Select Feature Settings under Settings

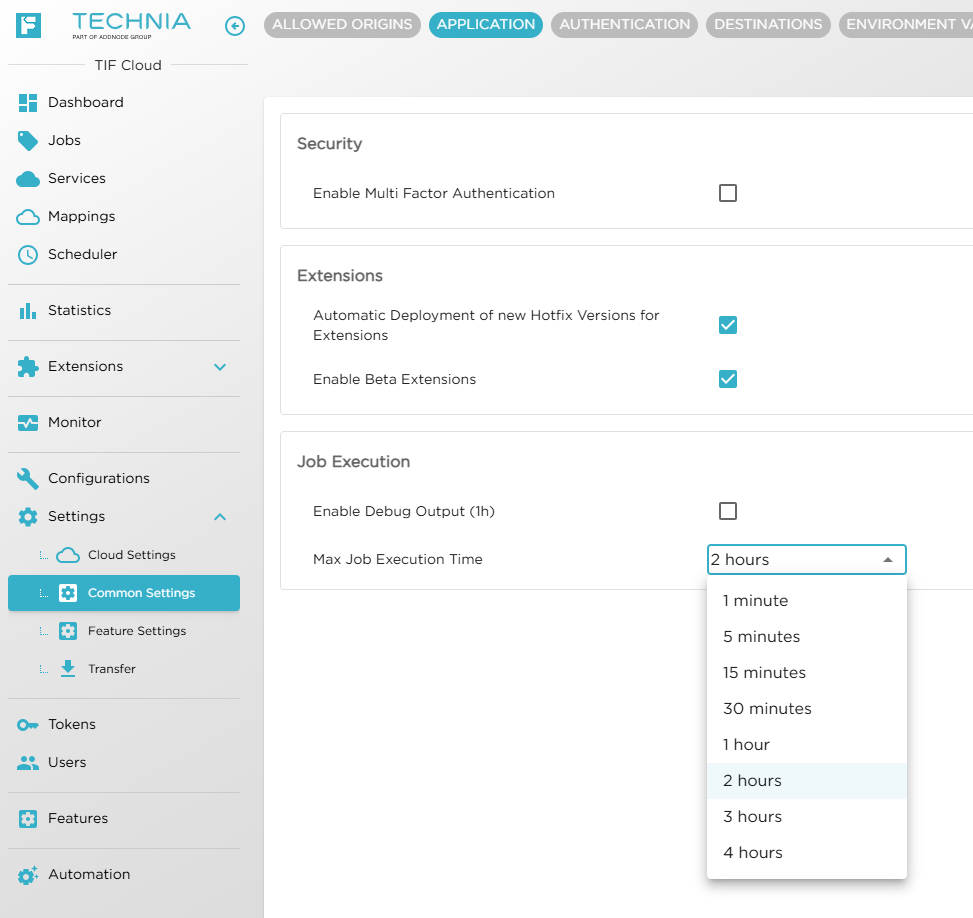click(137, 631)
